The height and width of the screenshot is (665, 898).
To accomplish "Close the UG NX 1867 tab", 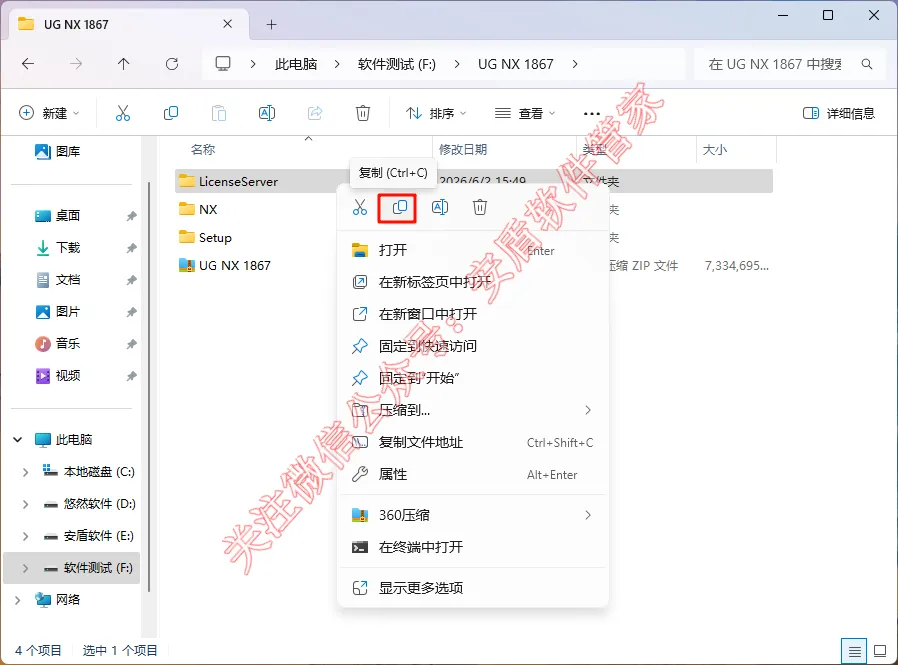I will tap(227, 24).
